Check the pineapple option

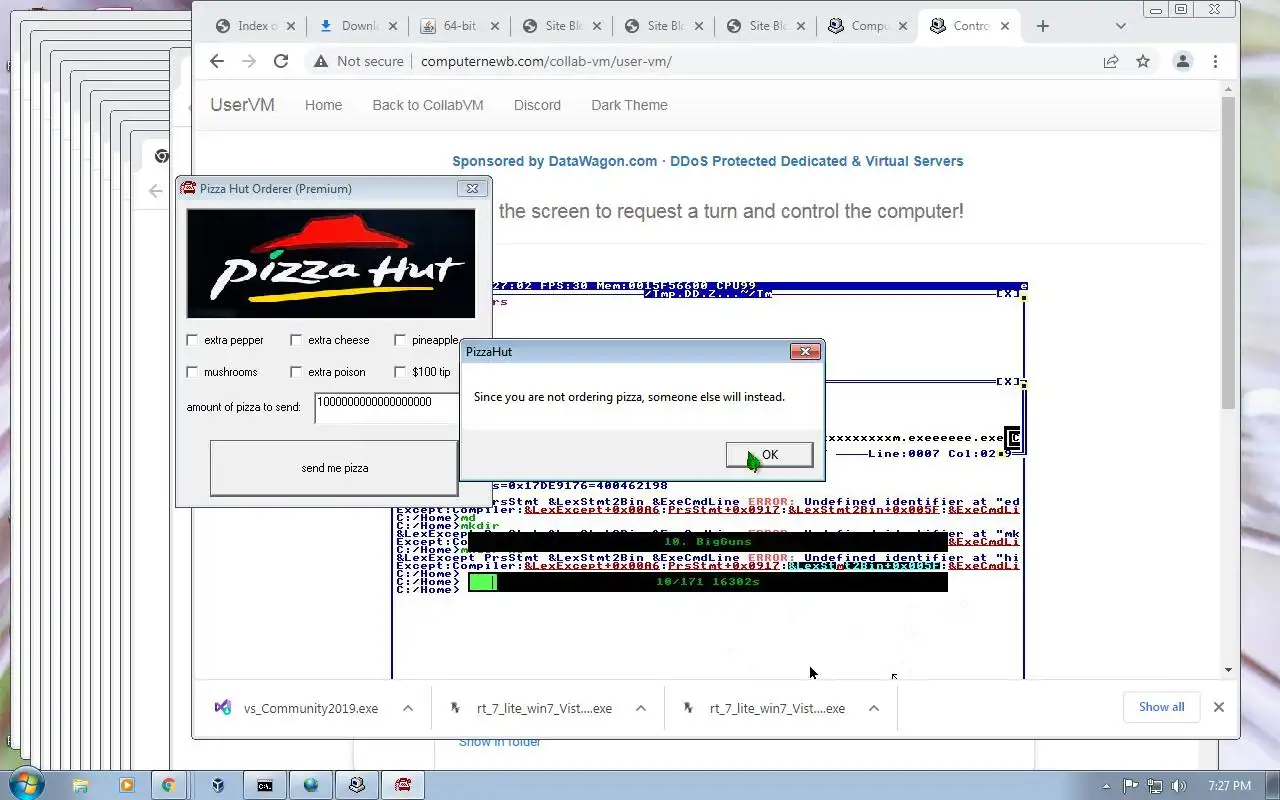[400, 340]
